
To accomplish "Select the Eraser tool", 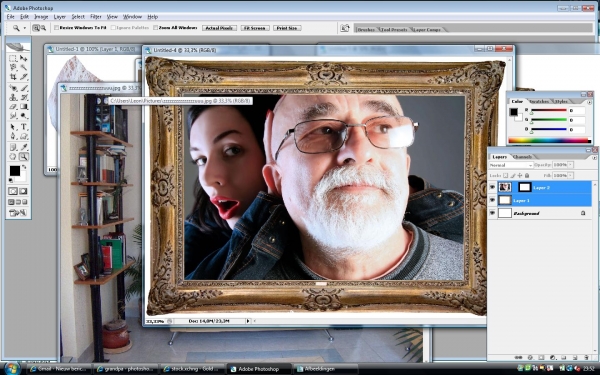I will coord(13,106).
